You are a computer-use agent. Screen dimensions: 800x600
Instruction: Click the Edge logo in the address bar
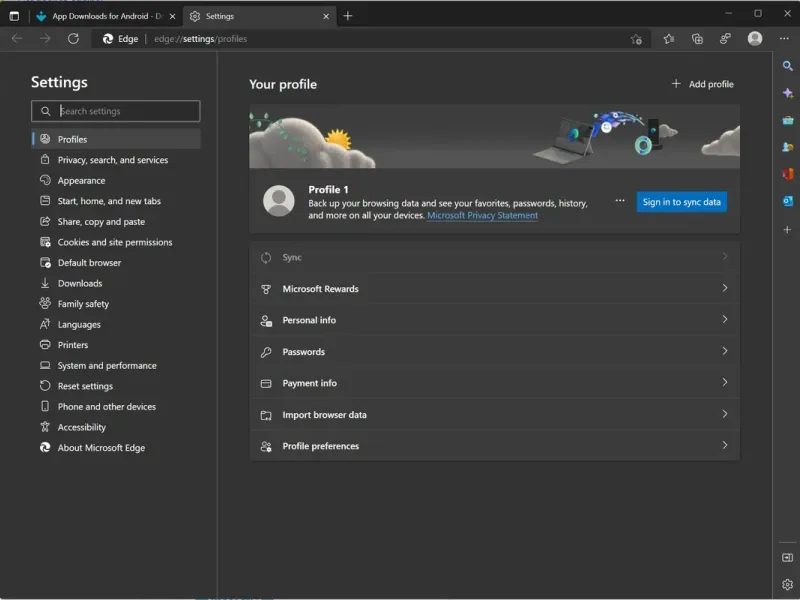108,39
